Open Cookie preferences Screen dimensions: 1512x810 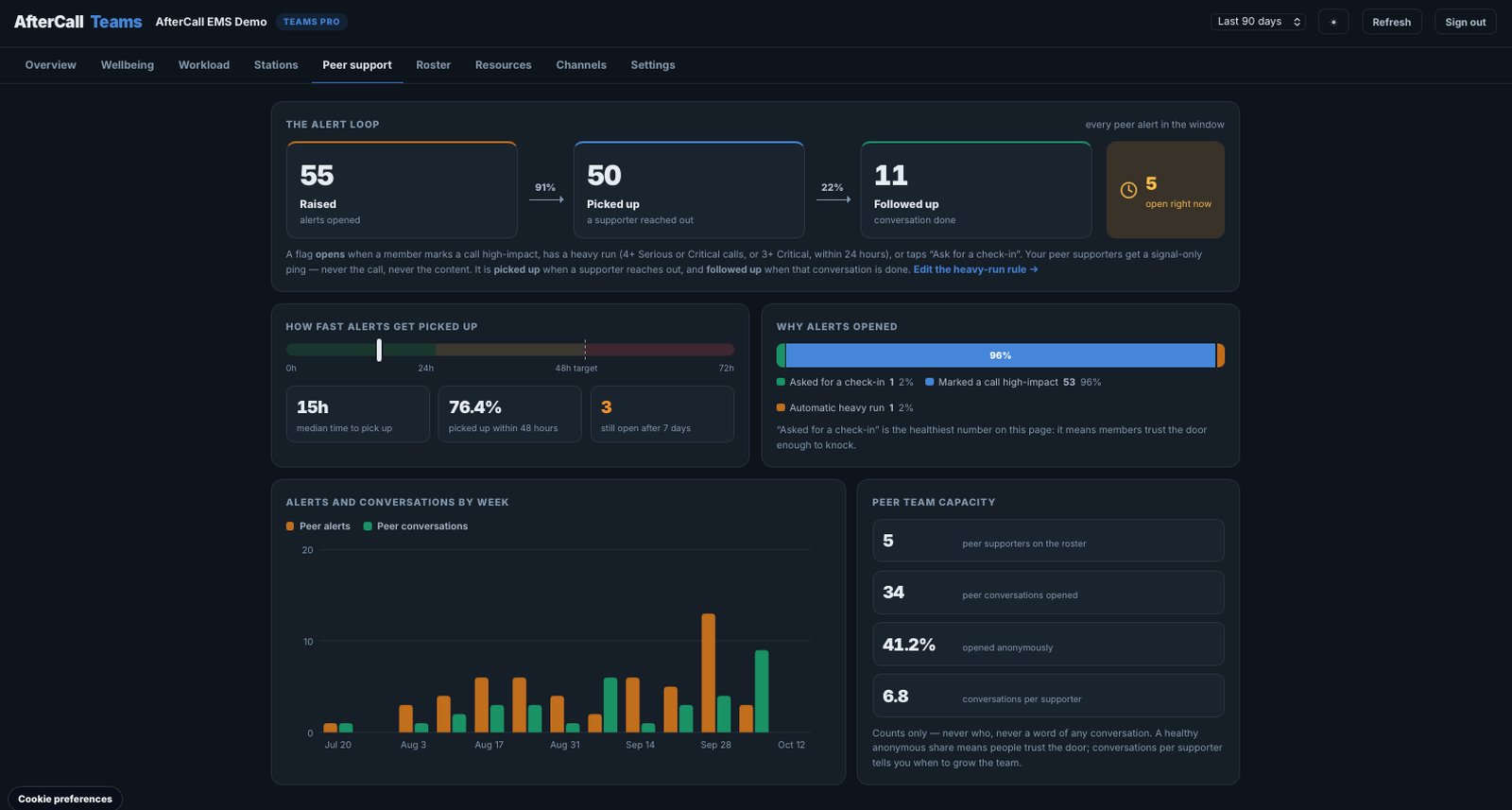click(x=65, y=799)
